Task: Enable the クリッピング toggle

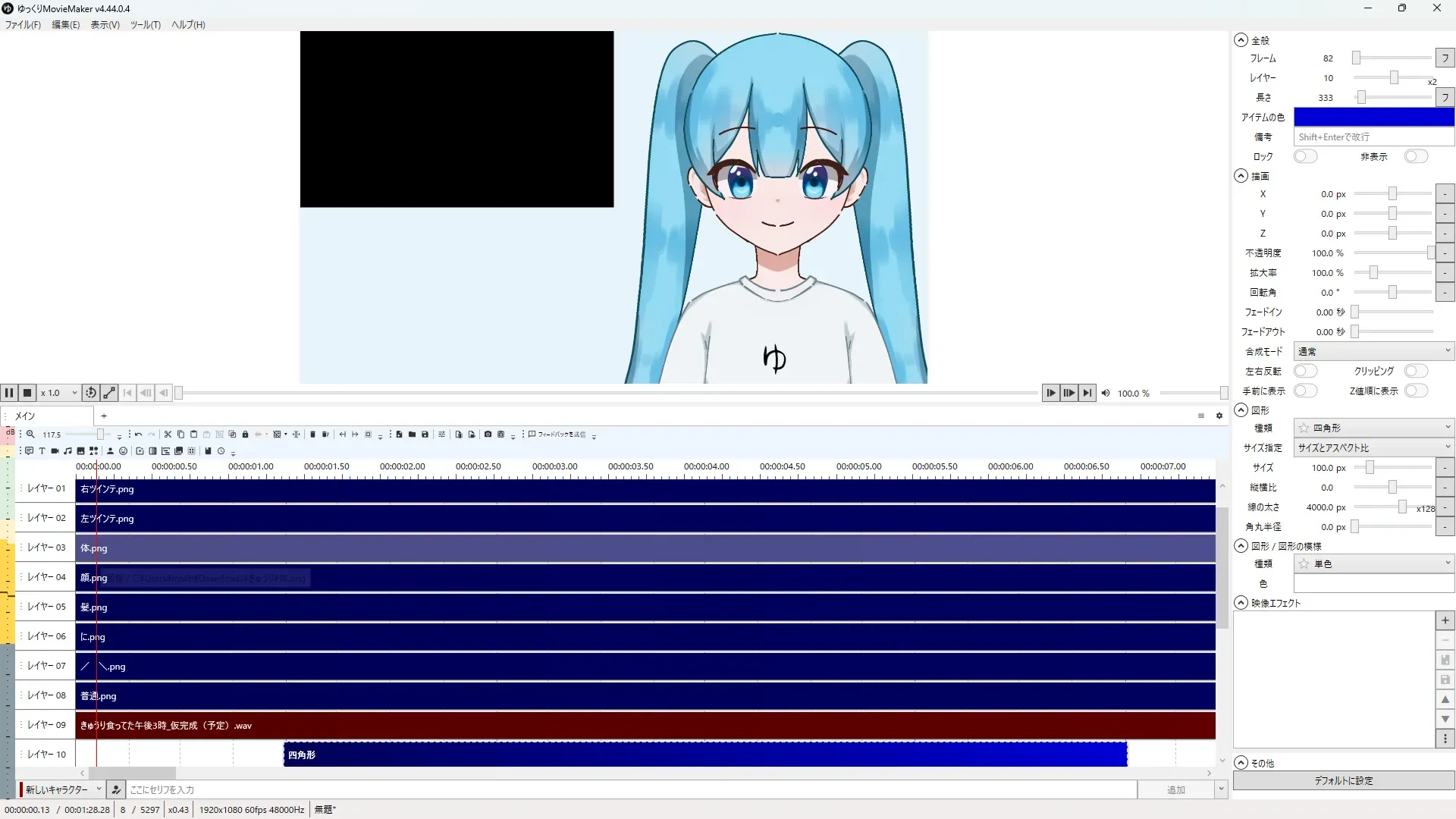Action: [1415, 371]
